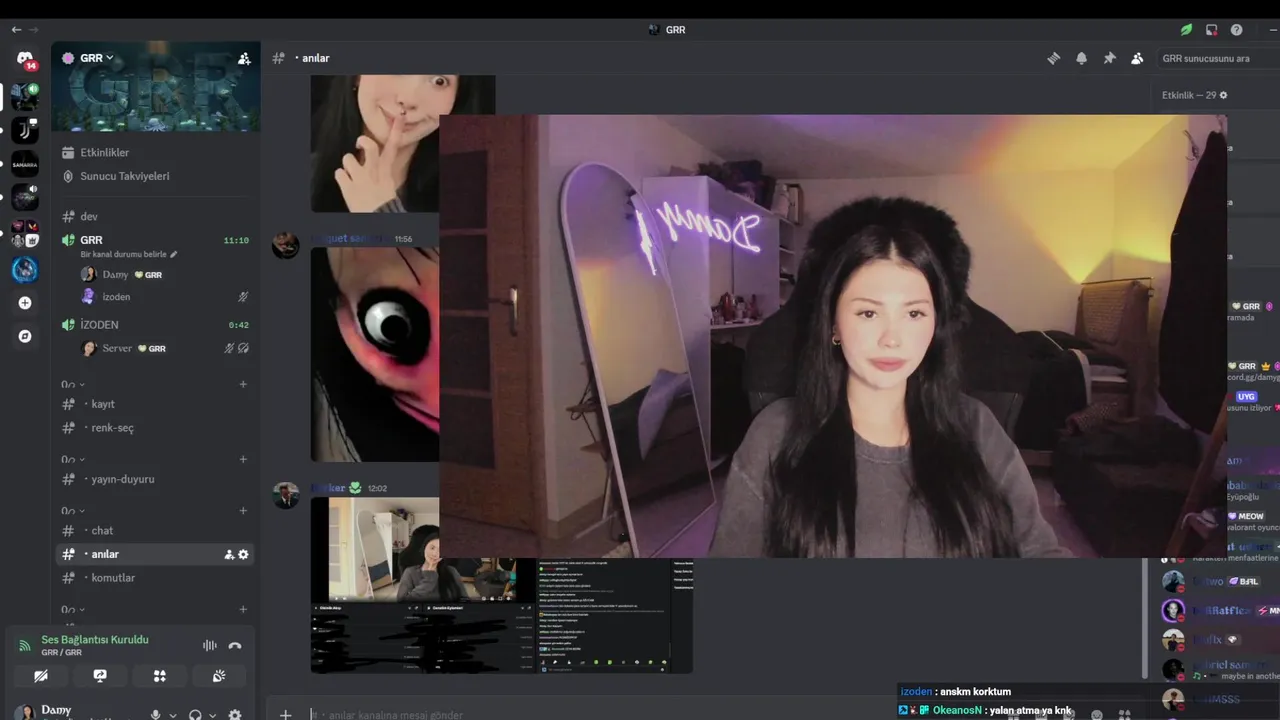Toggle headphones deafen in user panel

[x=195, y=715]
